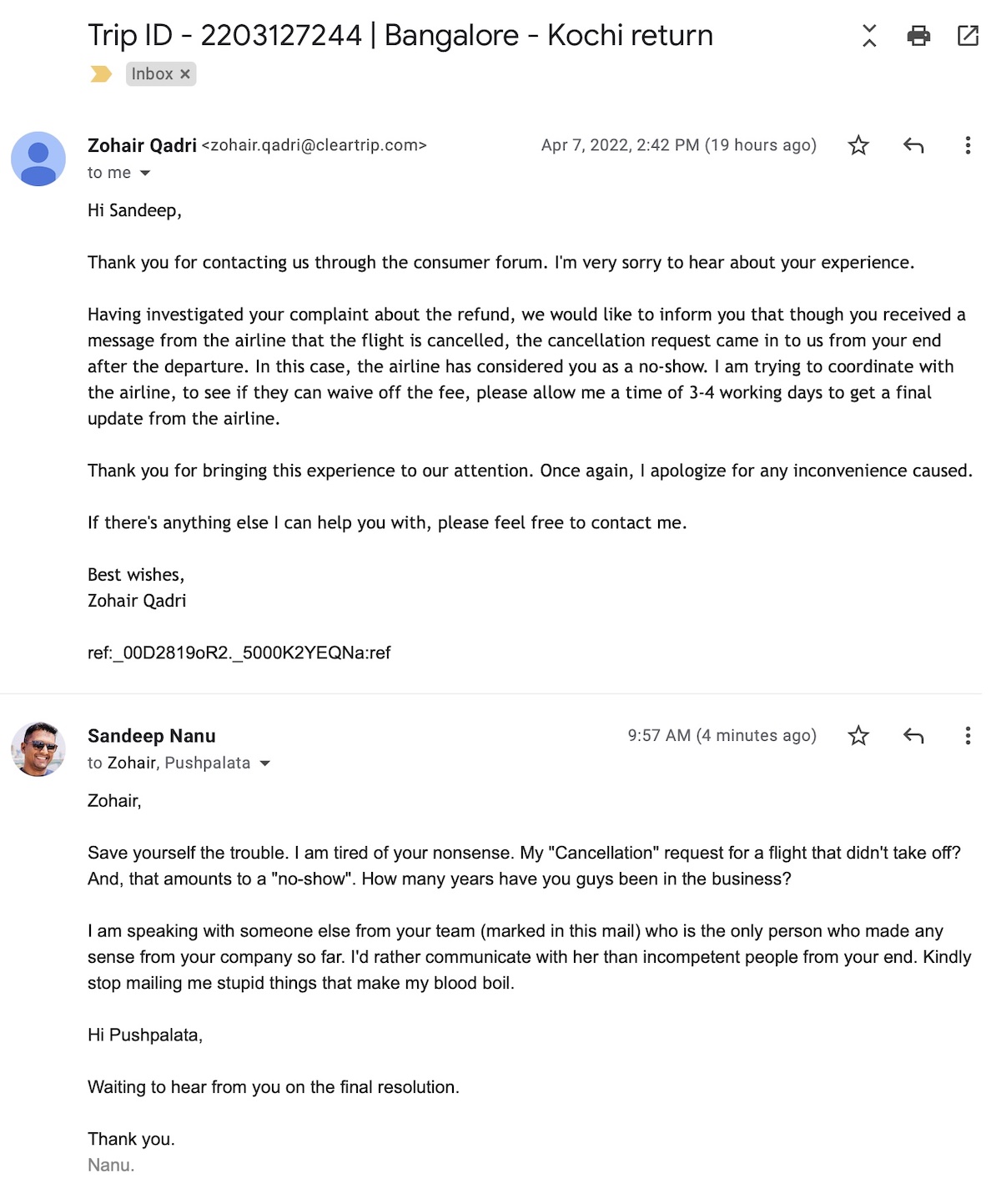Remove the Inbox label
The image size is (1001, 1204).
click(185, 74)
